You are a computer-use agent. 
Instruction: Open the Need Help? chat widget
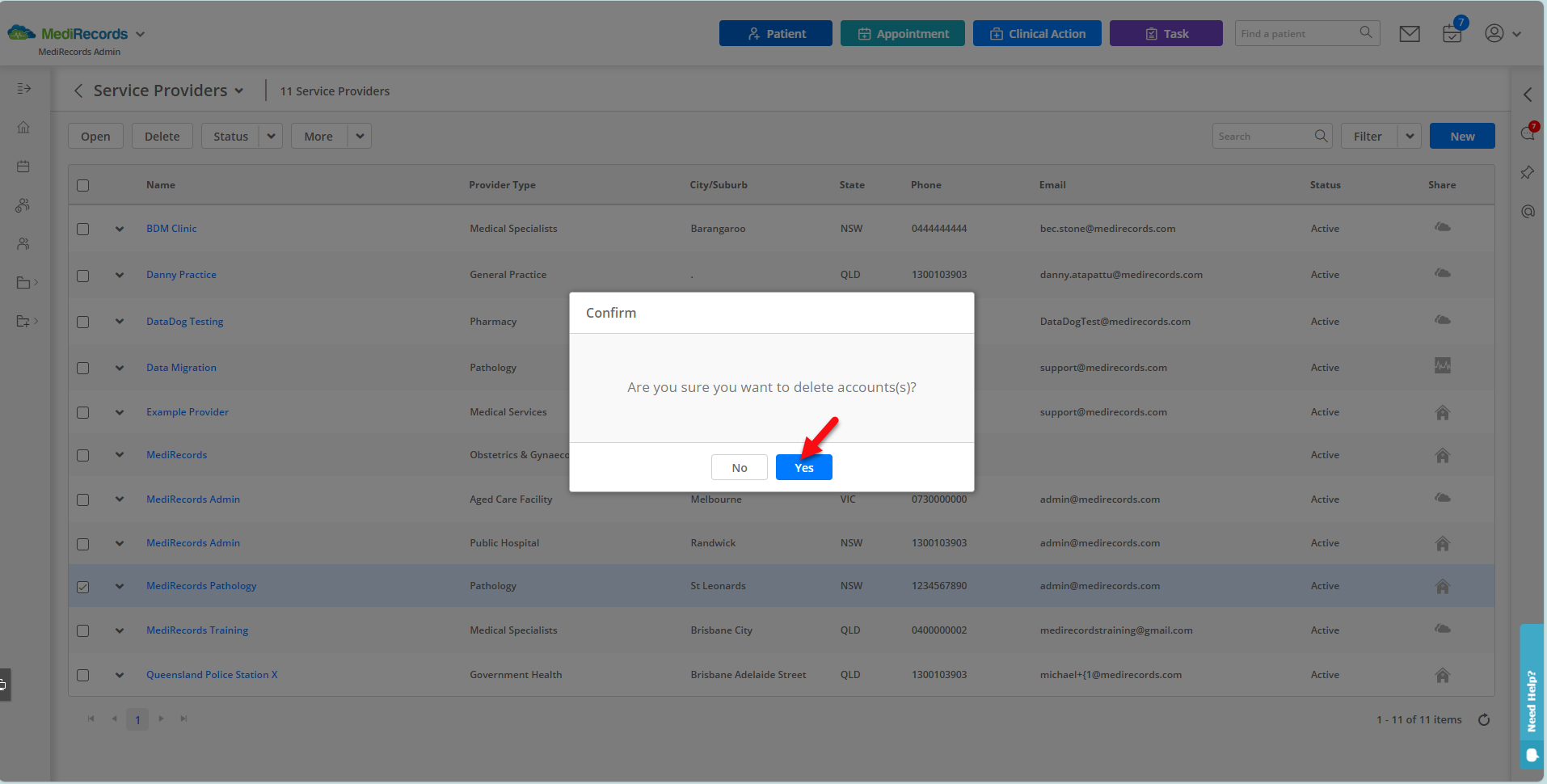1531,697
